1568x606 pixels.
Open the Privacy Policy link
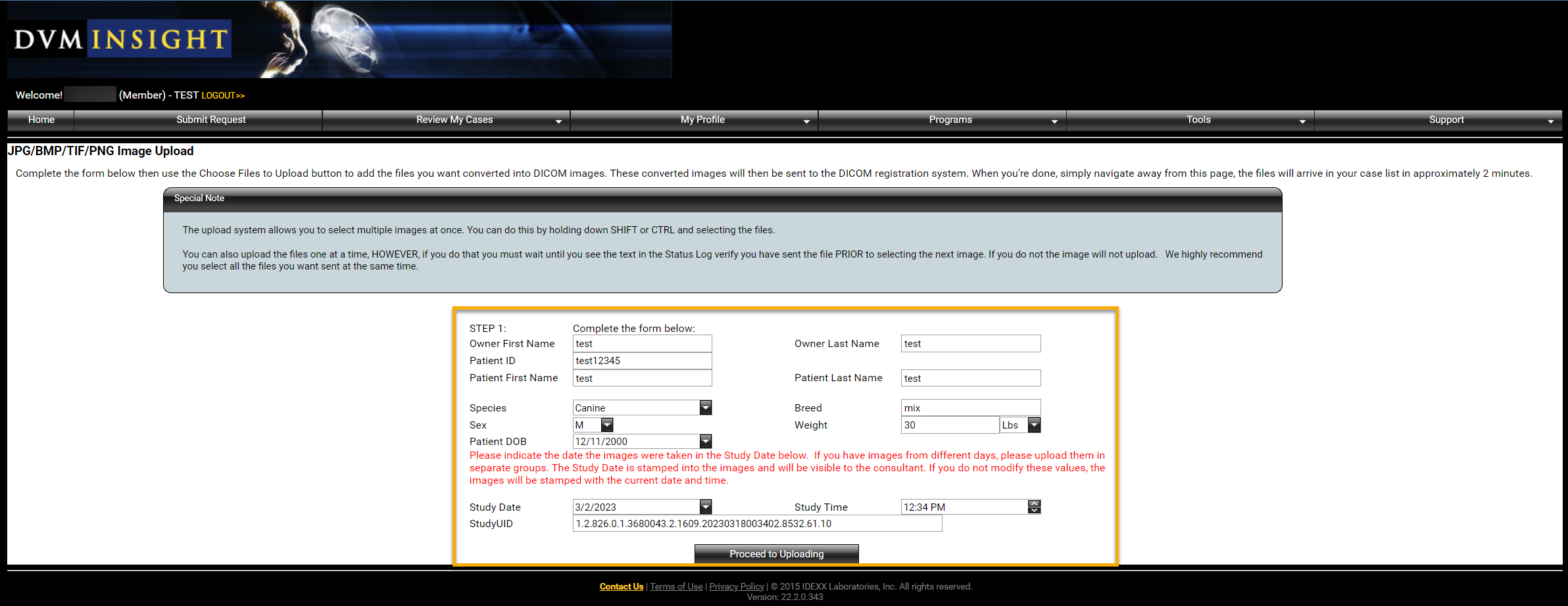[x=736, y=586]
